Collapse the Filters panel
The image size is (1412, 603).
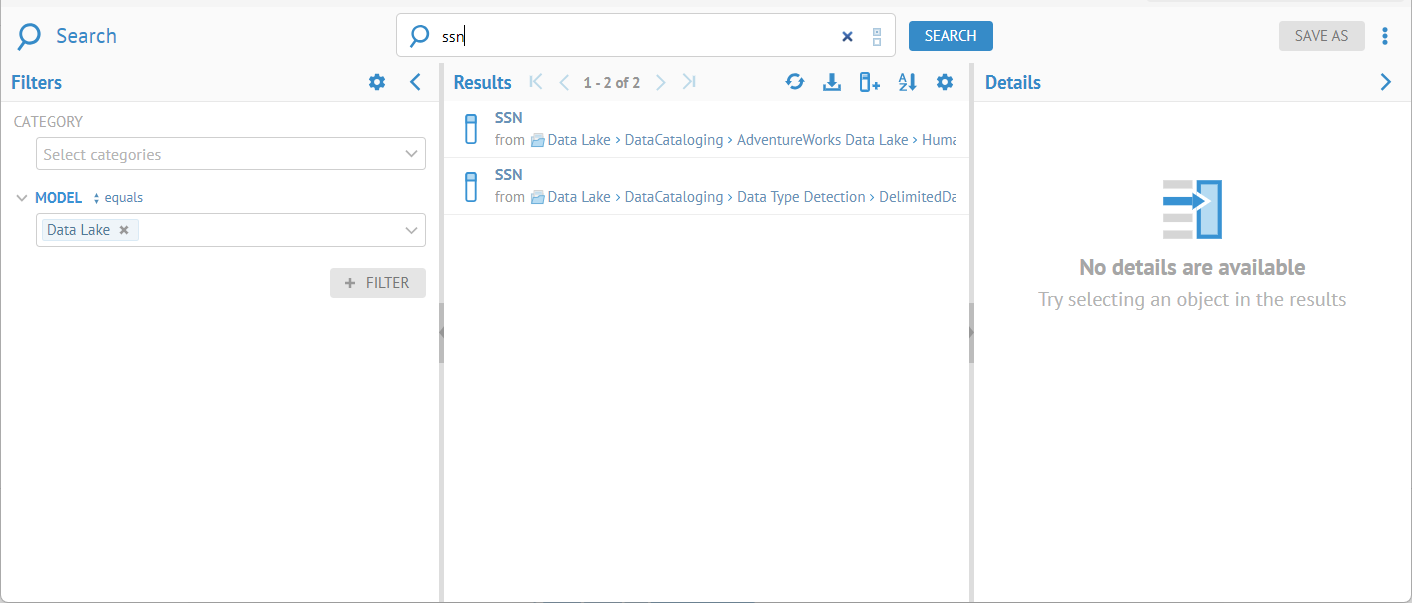416,83
